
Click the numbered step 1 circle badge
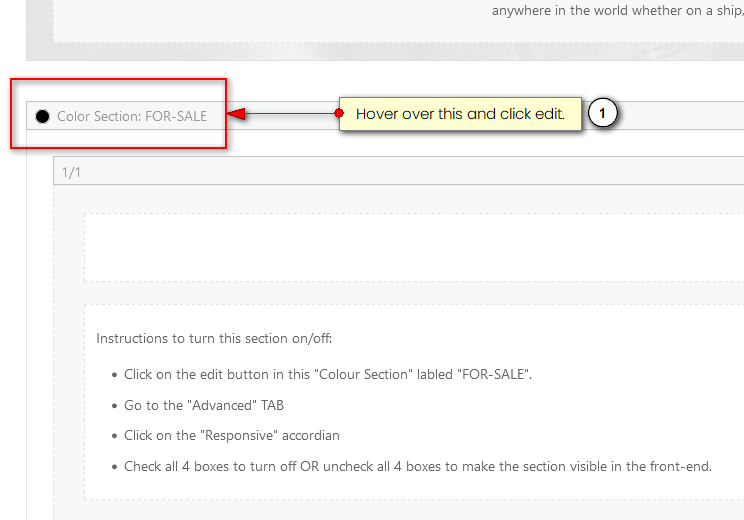tap(601, 114)
